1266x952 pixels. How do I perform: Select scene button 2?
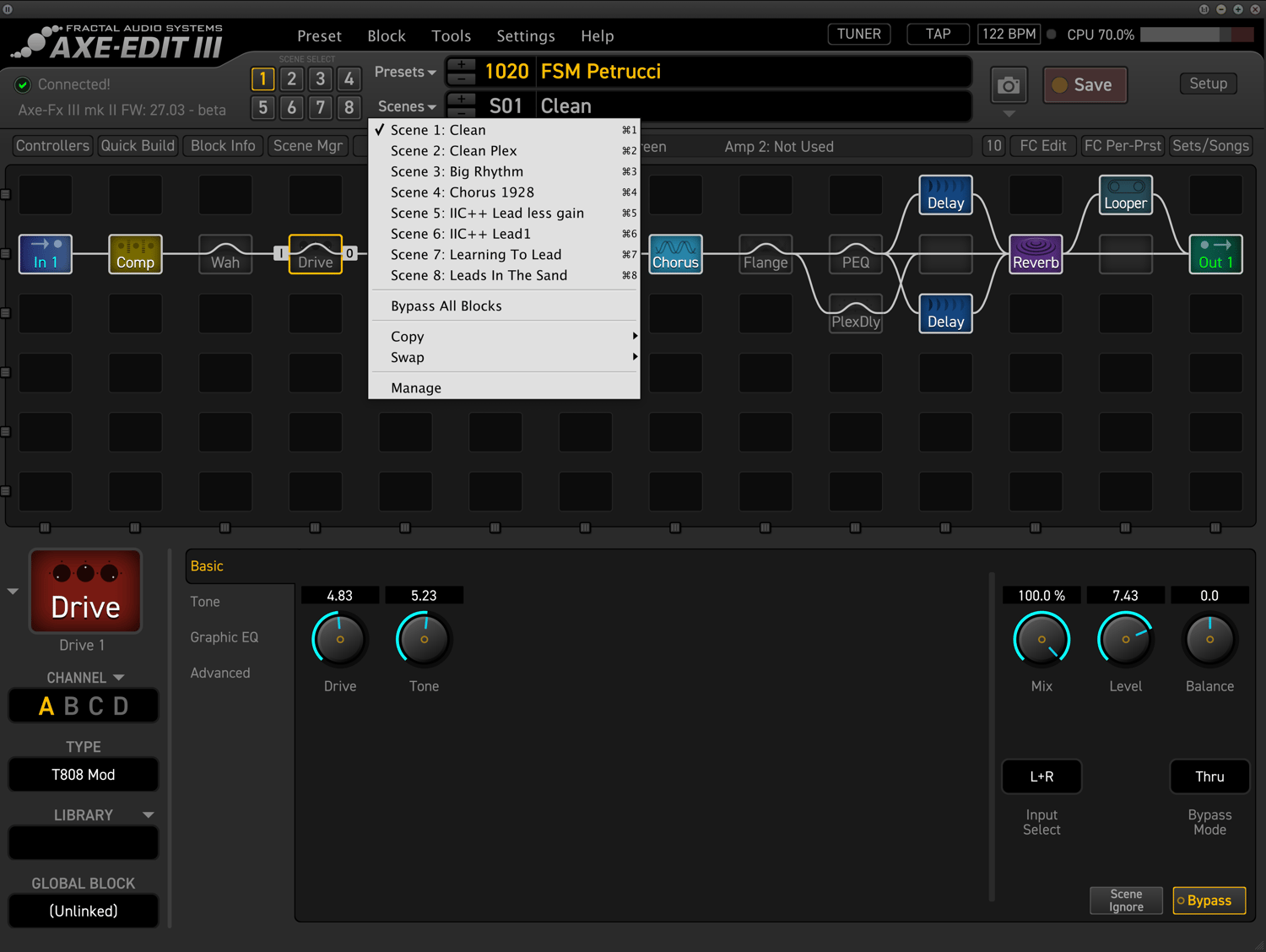(x=291, y=79)
